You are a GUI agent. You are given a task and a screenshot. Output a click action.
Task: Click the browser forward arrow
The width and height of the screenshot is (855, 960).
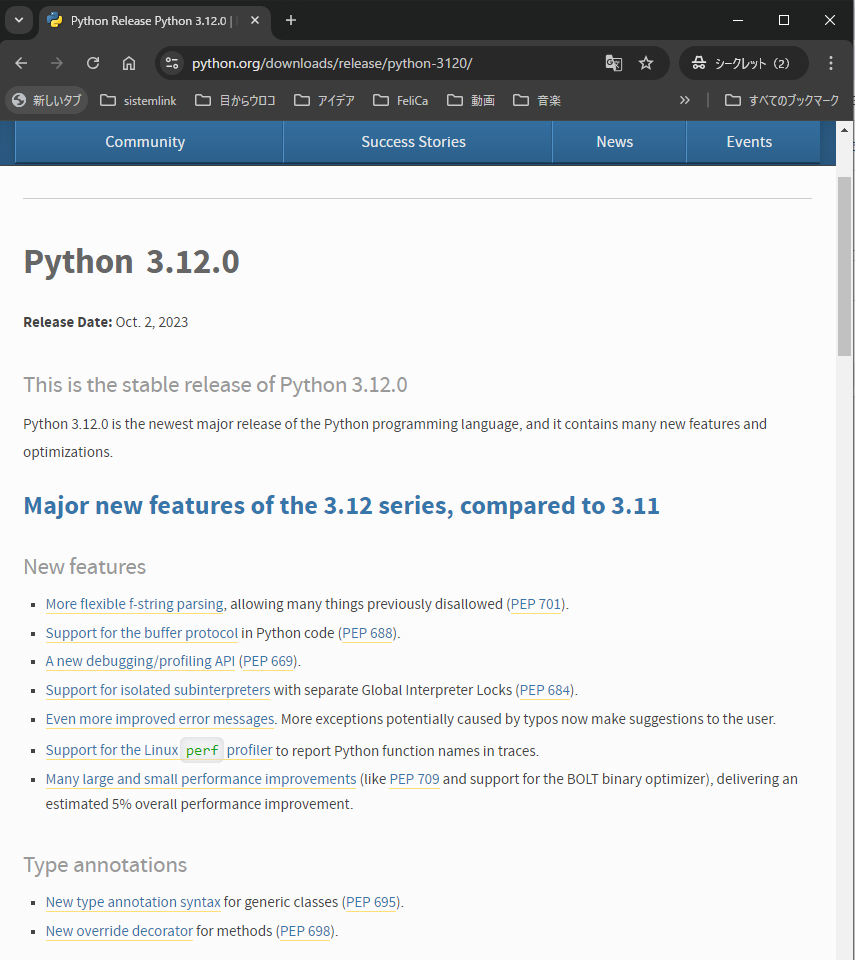click(57, 63)
